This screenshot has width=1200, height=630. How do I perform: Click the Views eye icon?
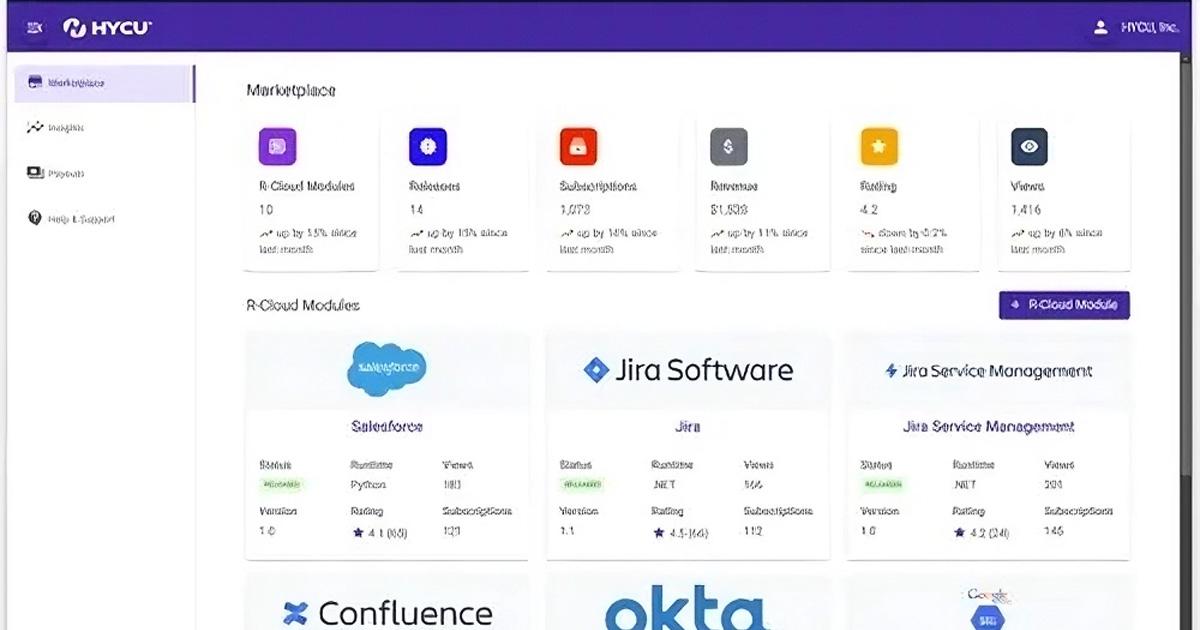1029,146
